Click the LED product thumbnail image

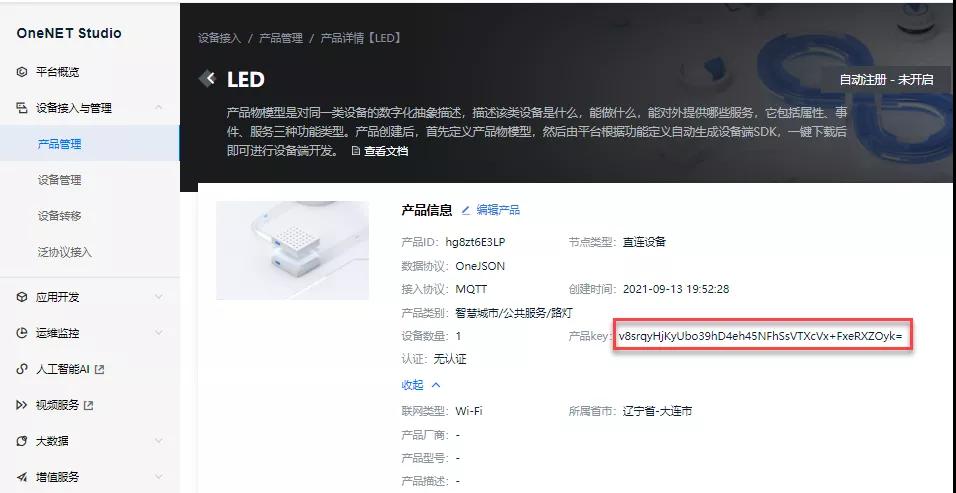click(x=293, y=250)
